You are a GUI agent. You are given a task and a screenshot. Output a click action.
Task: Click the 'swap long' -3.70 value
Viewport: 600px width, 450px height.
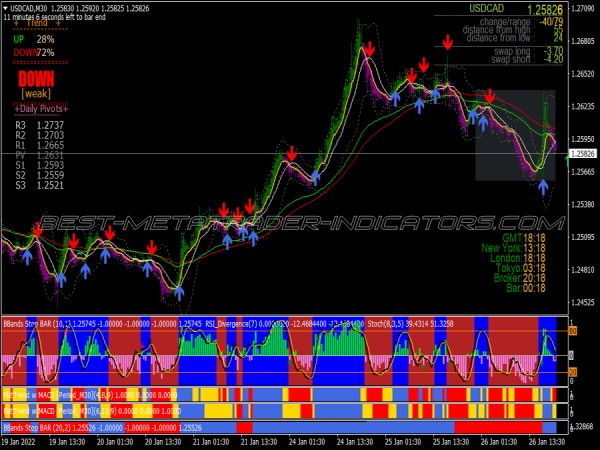click(554, 51)
